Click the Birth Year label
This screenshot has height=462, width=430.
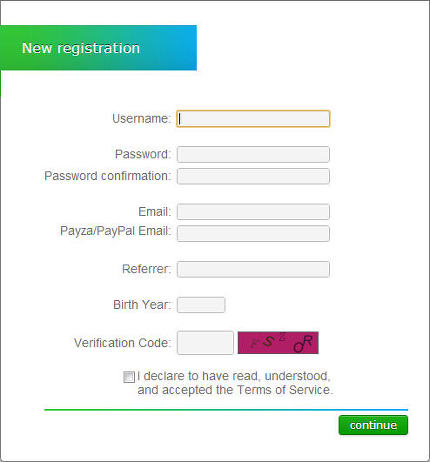click(x=142, y=305)
